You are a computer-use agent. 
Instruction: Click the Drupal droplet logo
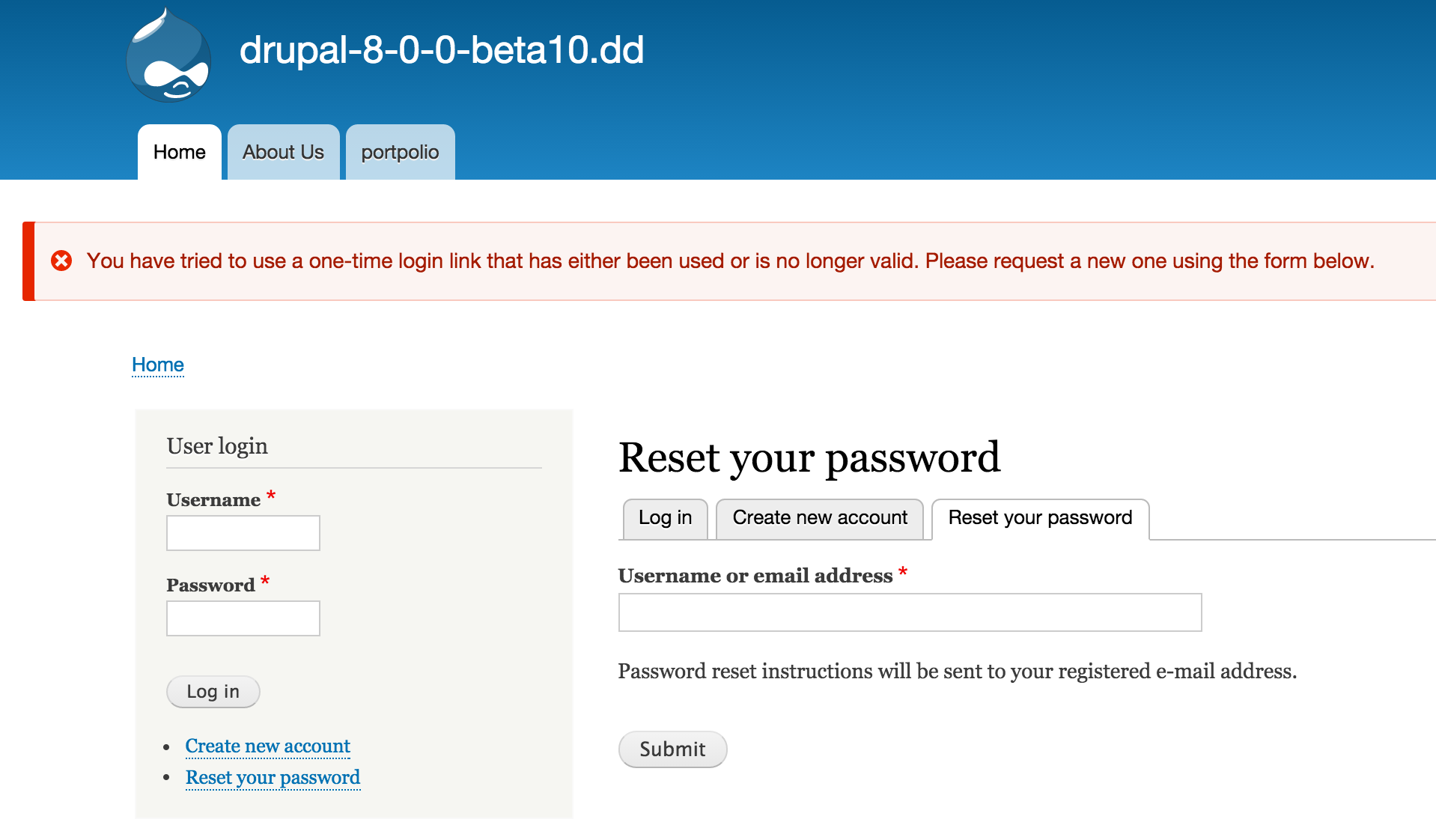[168, 52]
